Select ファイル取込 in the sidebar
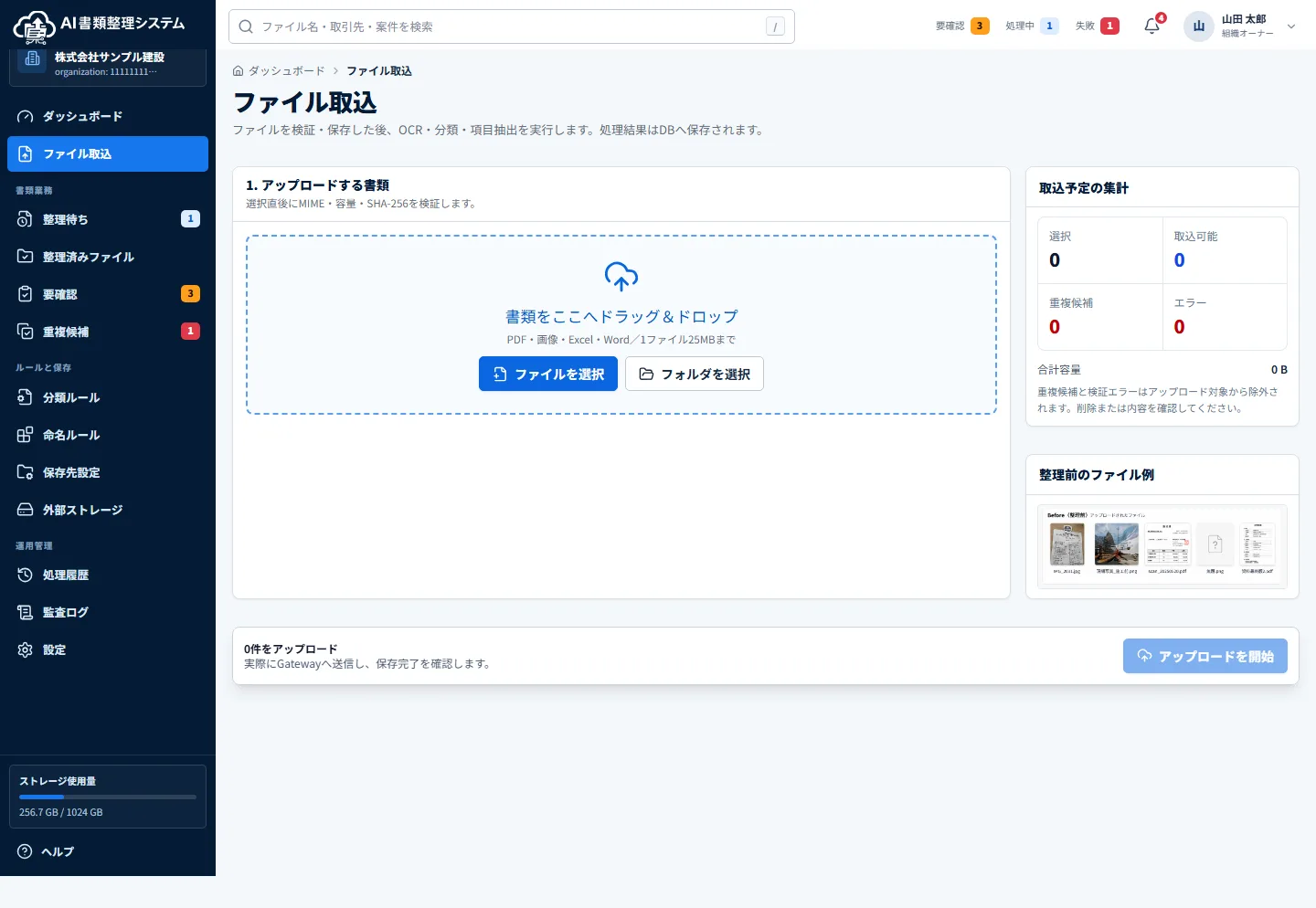Image resolution: width=1316 pixels, height=908 pixels. [x=108, y=153]
